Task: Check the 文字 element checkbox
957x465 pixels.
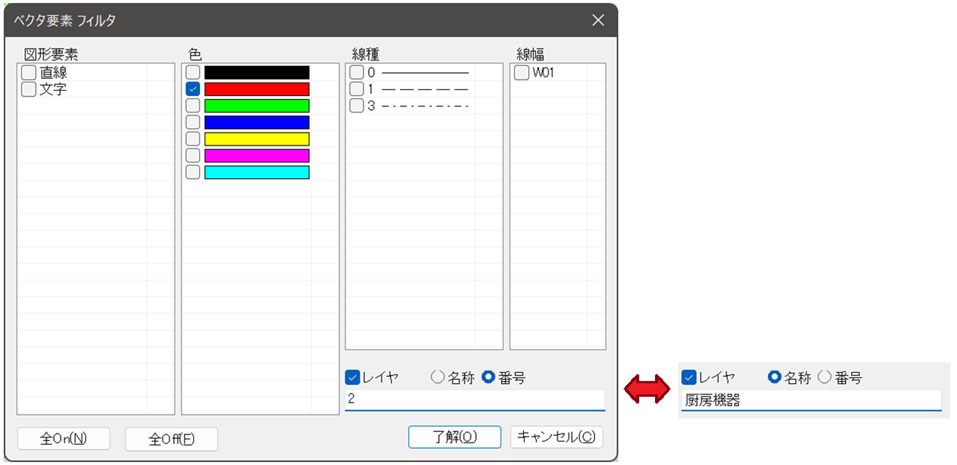Action: (29, 90)
